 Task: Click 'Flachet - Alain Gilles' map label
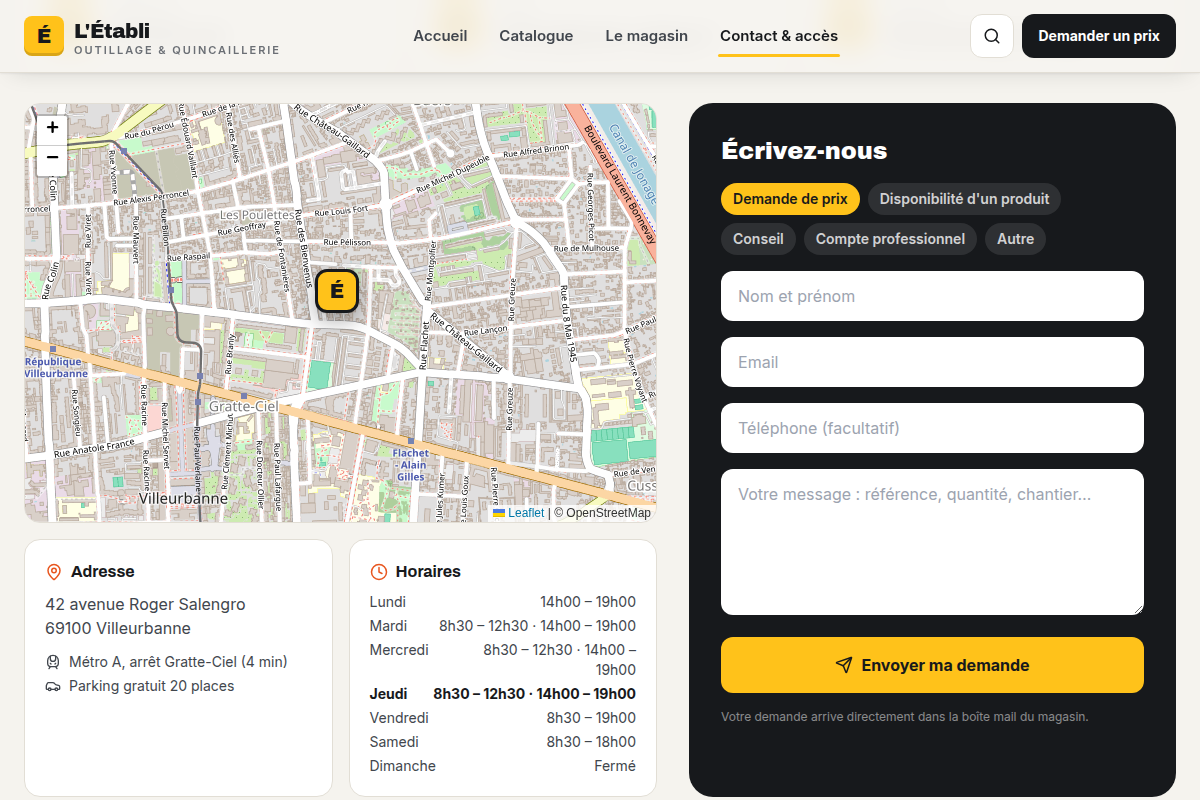coord(410,465)
